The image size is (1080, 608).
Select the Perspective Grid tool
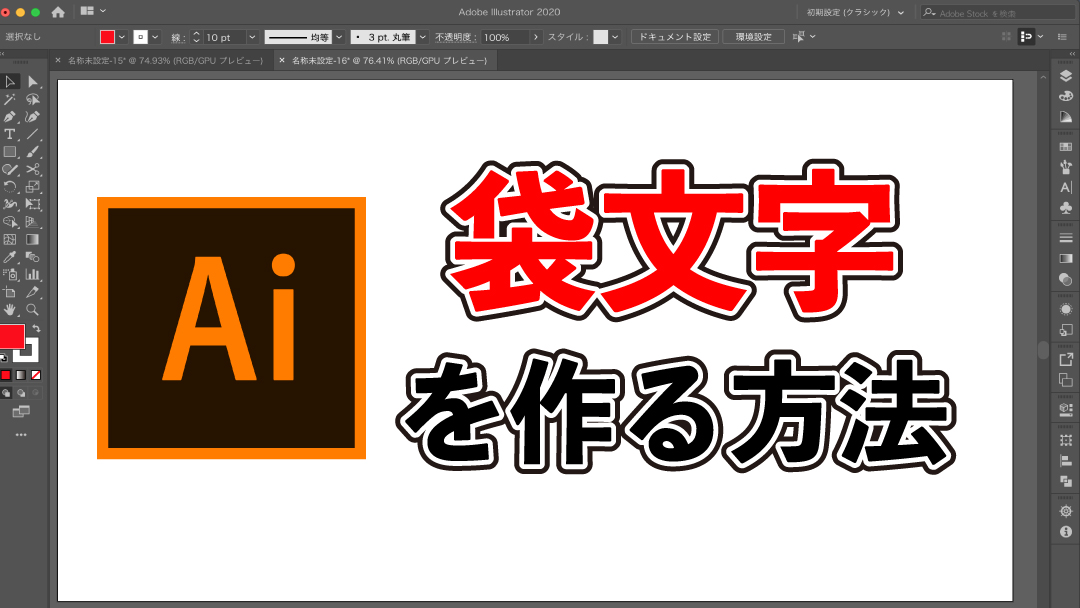(32, 222)
